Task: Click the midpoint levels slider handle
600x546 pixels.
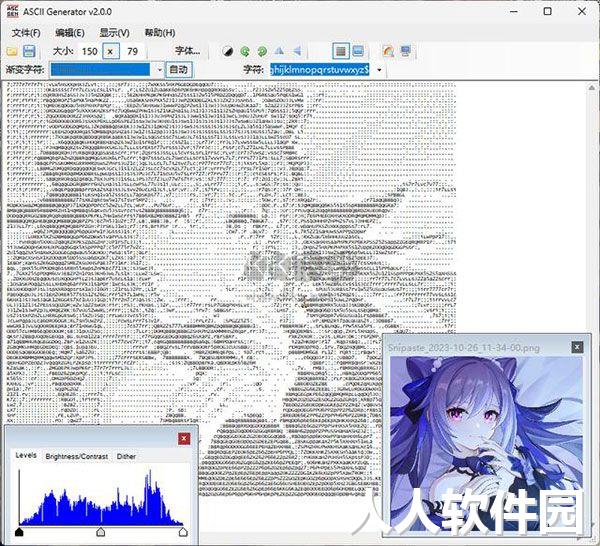Action: click(101, 532)
